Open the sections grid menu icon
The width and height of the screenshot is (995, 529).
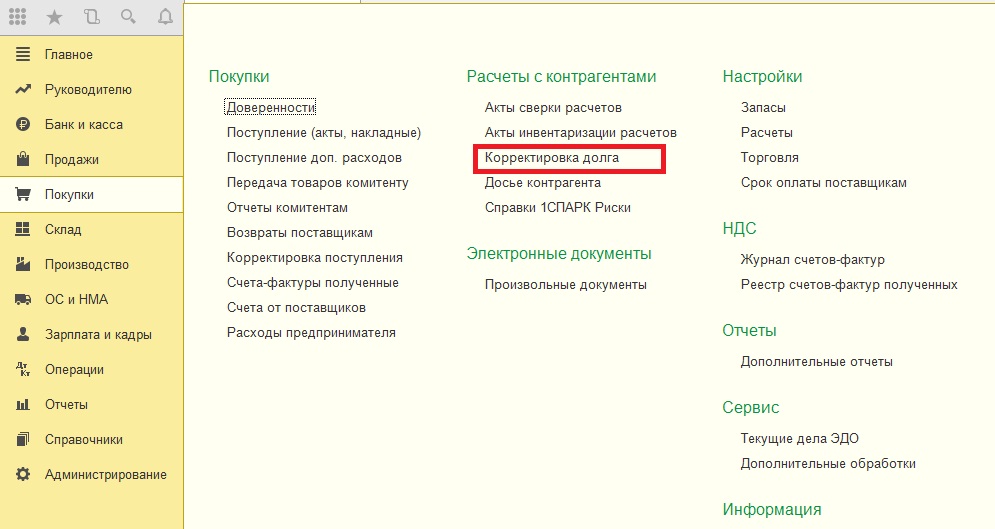click(x=18, y=16)
